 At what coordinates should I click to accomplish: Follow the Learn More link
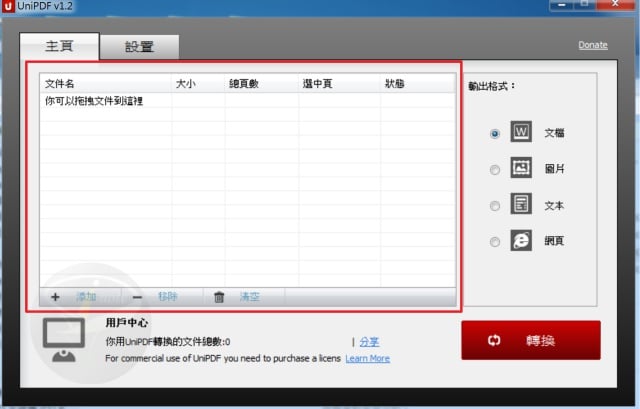pos(367,358)
